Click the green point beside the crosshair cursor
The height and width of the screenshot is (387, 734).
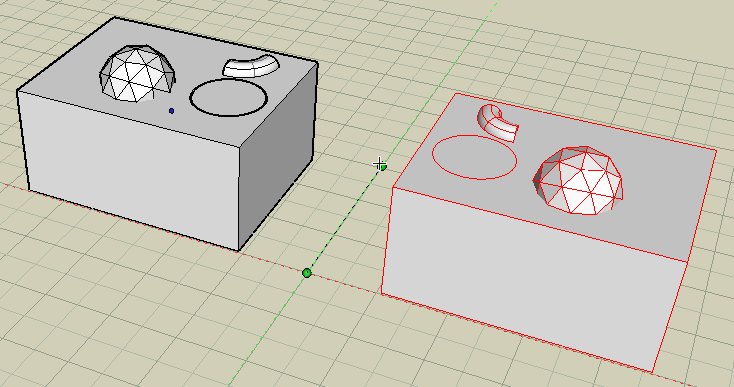point(383,167)
